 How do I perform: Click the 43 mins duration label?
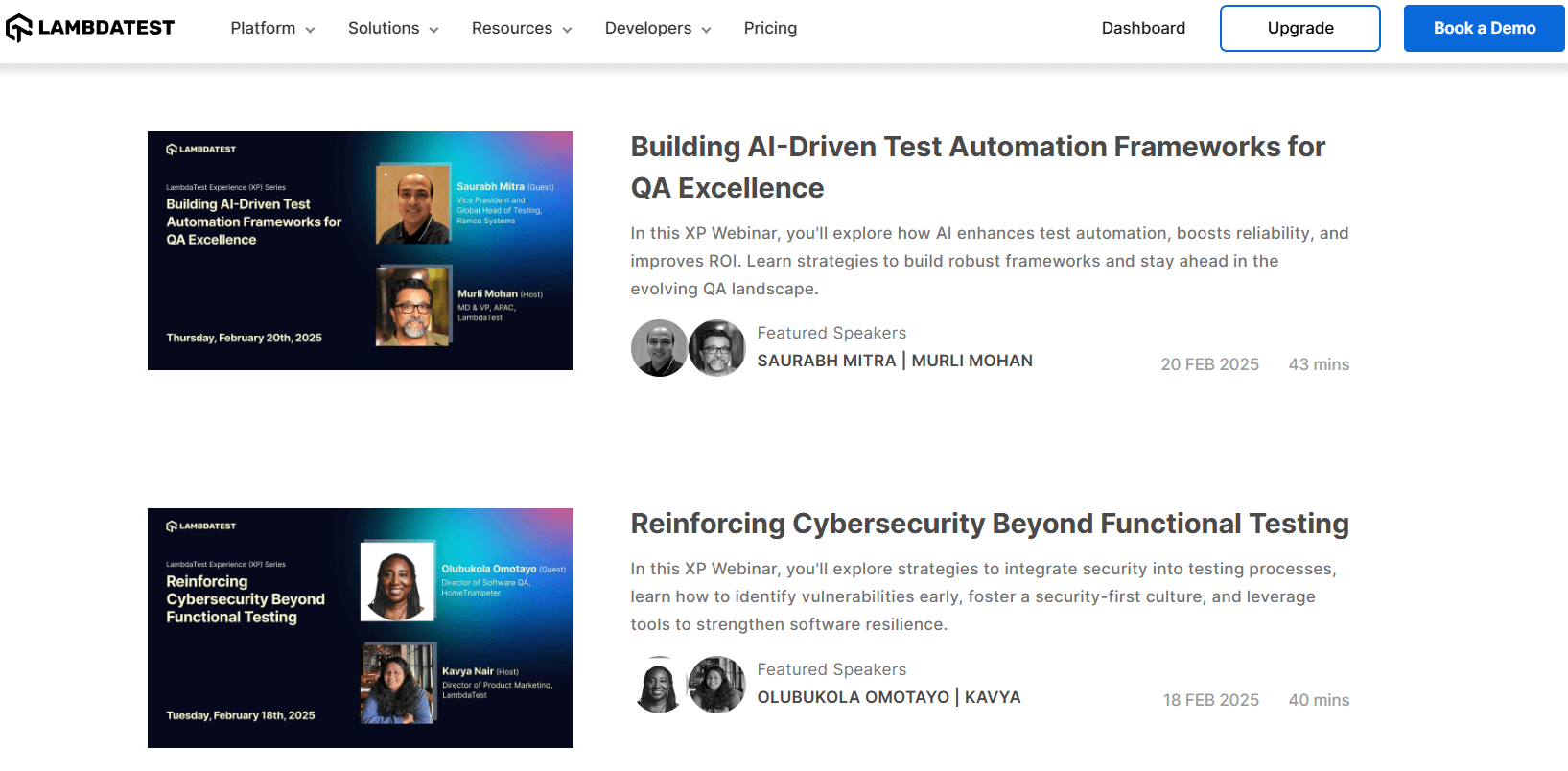(1319, 364)
